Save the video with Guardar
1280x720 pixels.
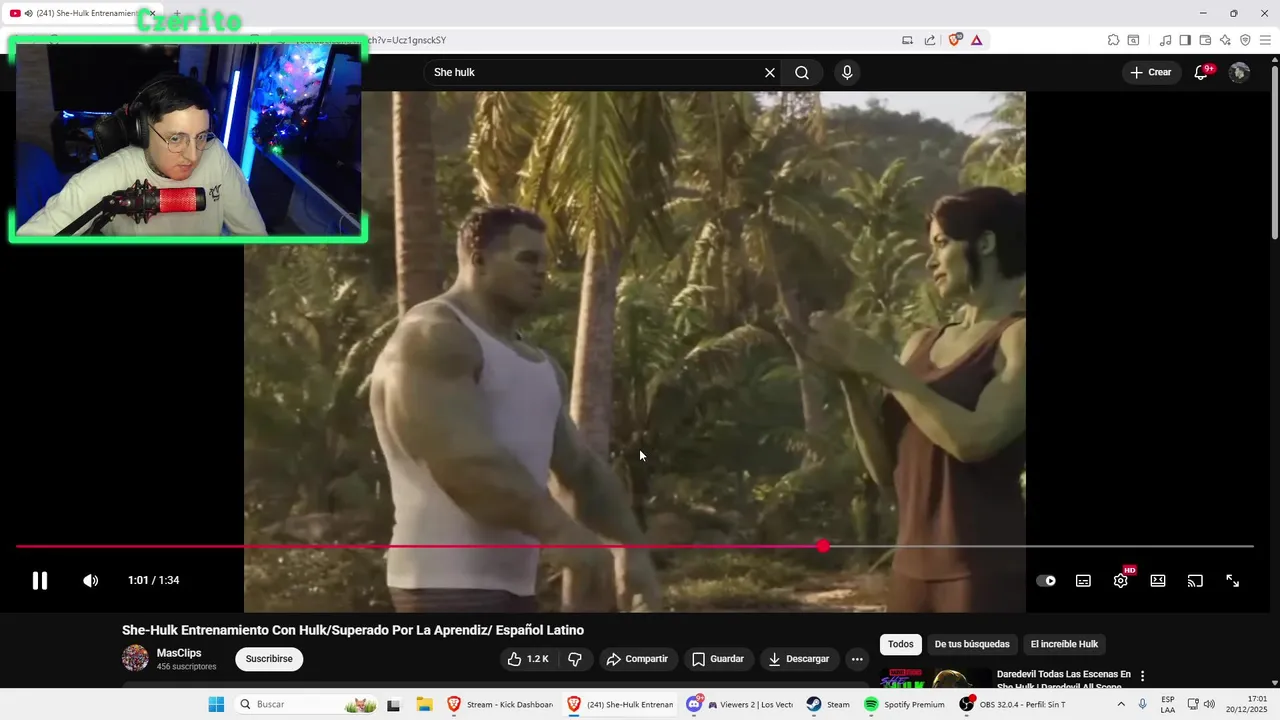(x=718, y=659)
